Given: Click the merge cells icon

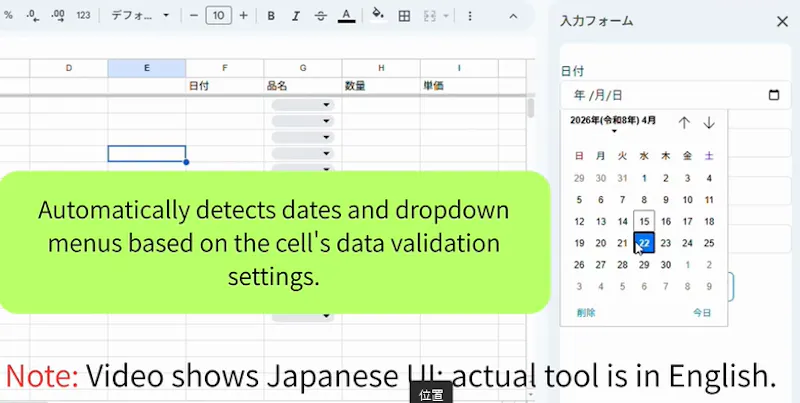Looking at the screenshot, I should click(x=430, y=16).
